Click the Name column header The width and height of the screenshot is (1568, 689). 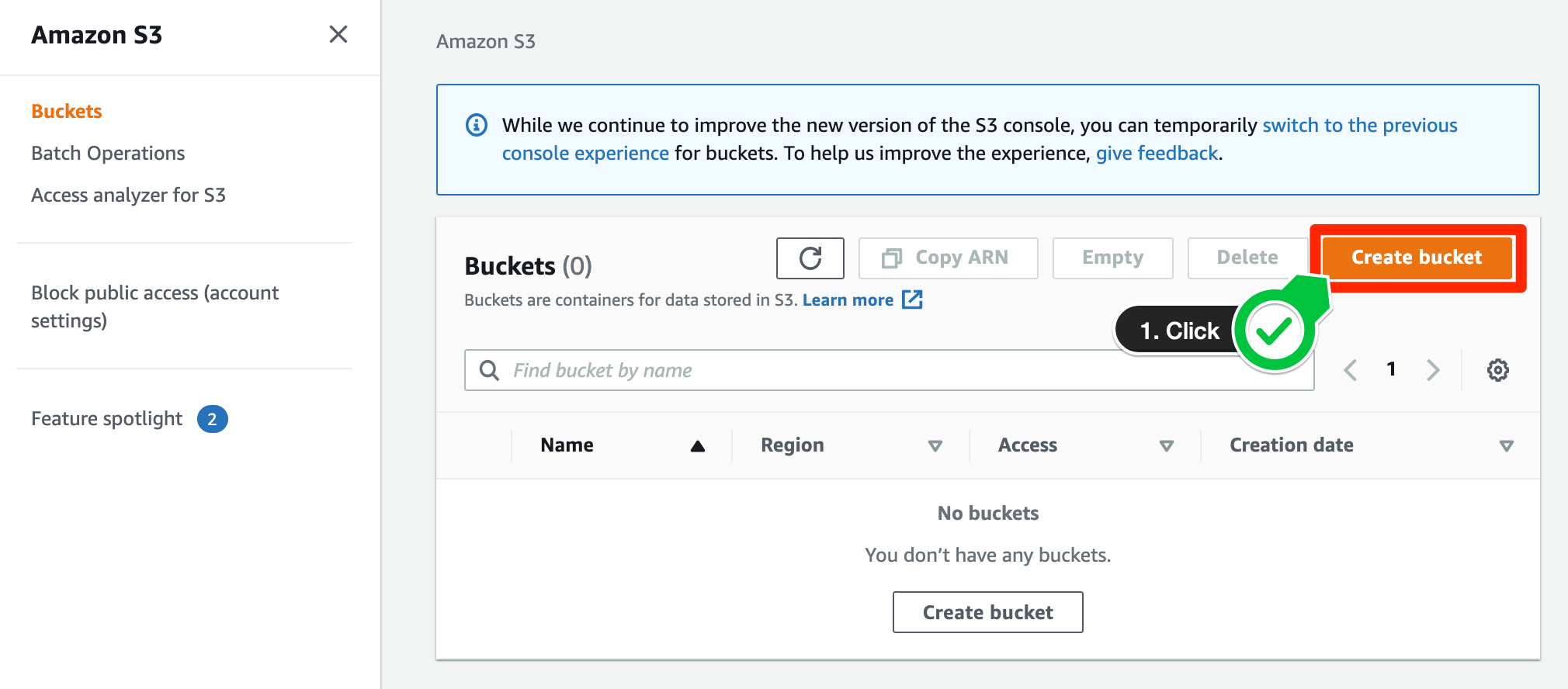[x=567, y=445]
